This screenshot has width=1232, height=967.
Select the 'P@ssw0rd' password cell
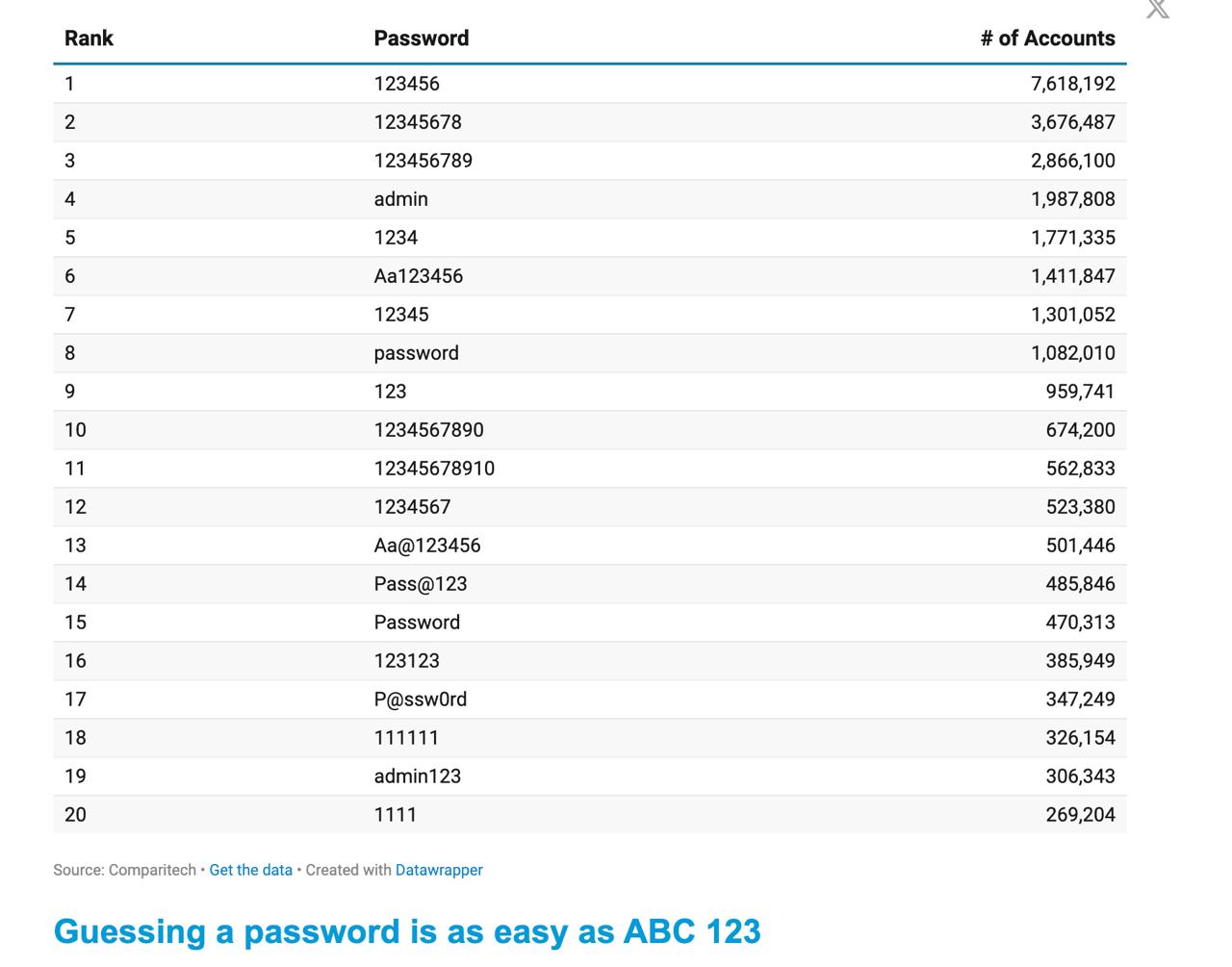coord(420,700)
